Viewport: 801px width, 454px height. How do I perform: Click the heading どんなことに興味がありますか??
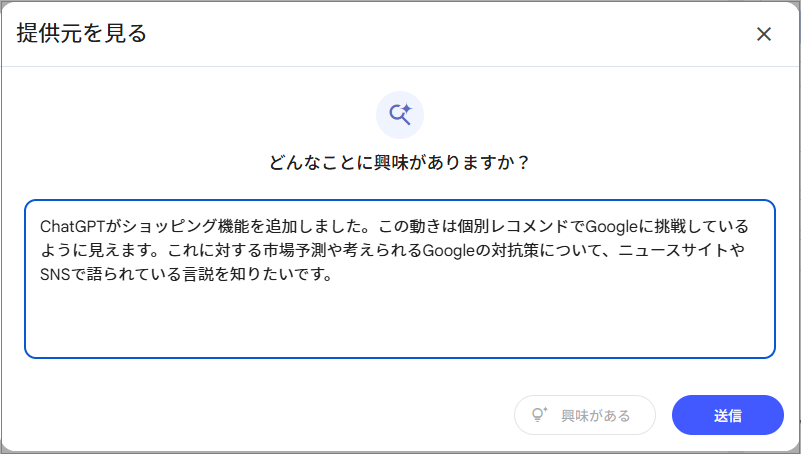400,162
